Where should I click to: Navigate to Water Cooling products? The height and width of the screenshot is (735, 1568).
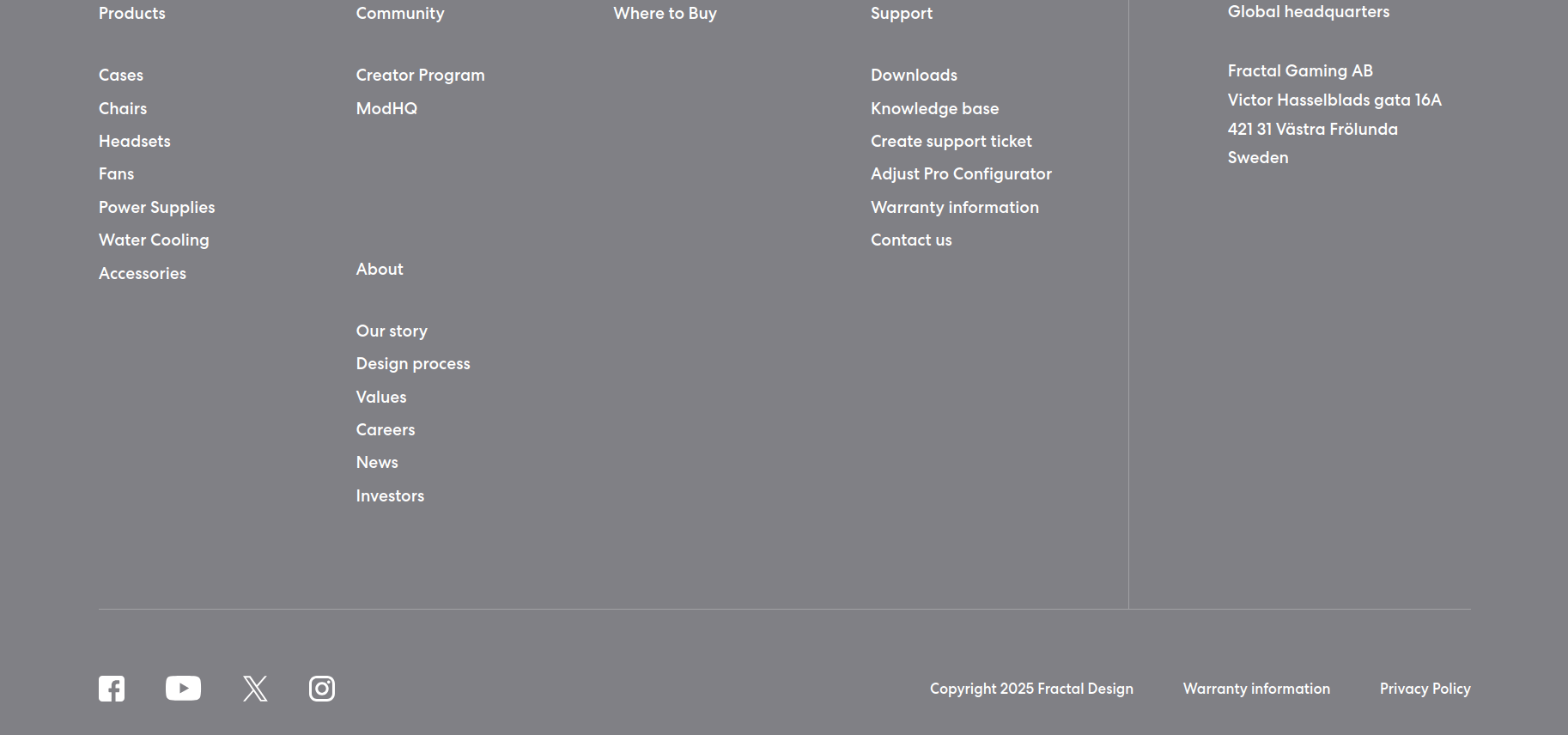154,240
